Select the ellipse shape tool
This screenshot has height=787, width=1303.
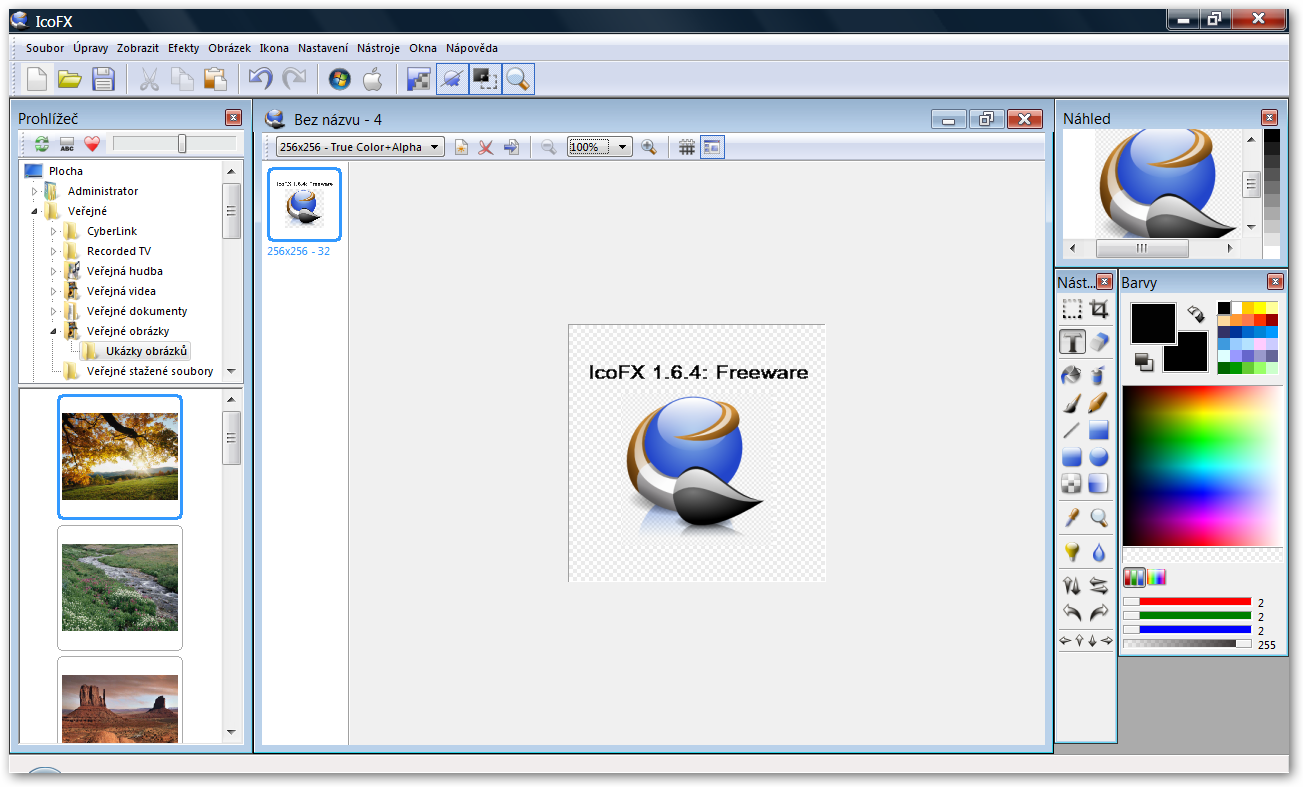[x=1099, y=457]
